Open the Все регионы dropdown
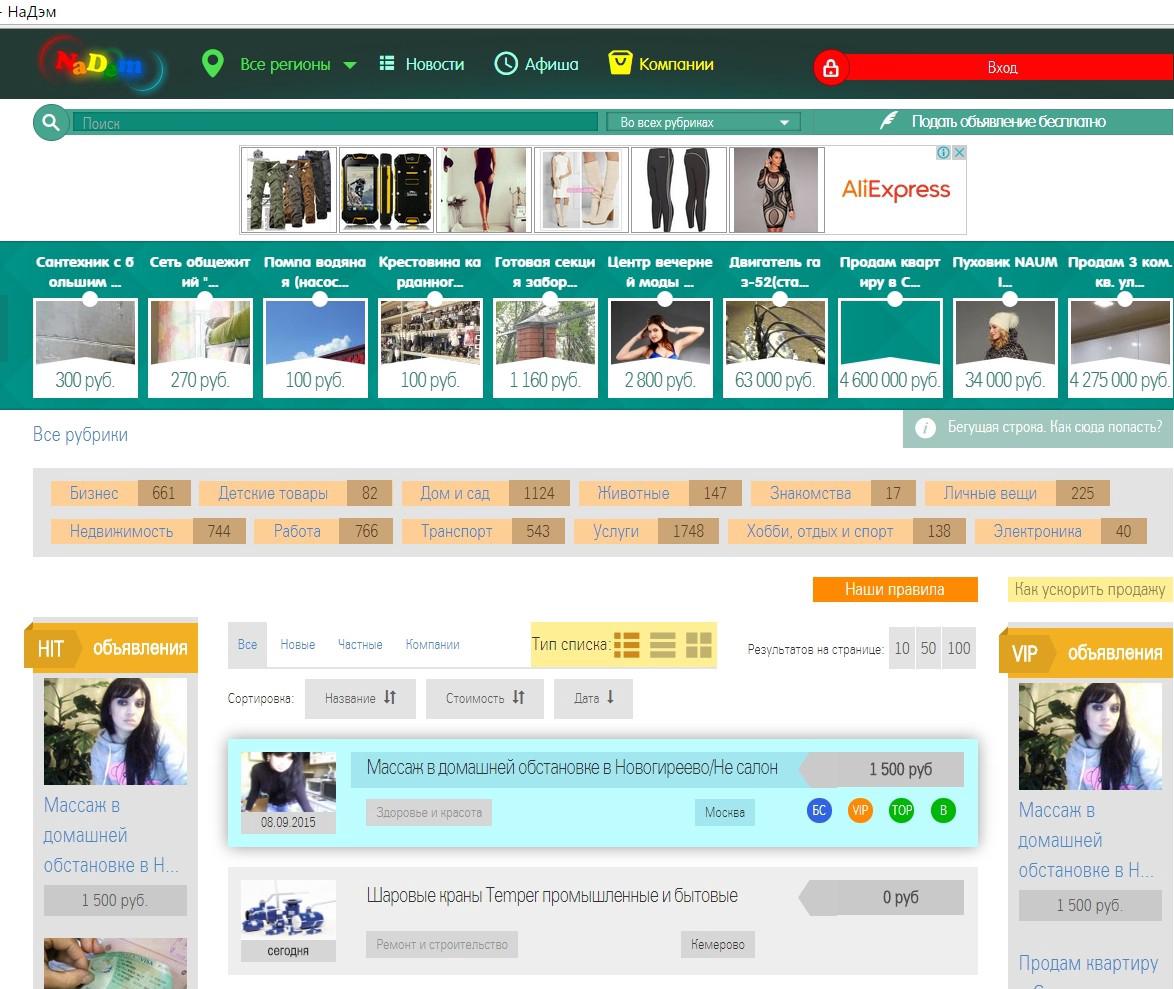This screenshot has height=989, width=1174. tap(298, 64)
